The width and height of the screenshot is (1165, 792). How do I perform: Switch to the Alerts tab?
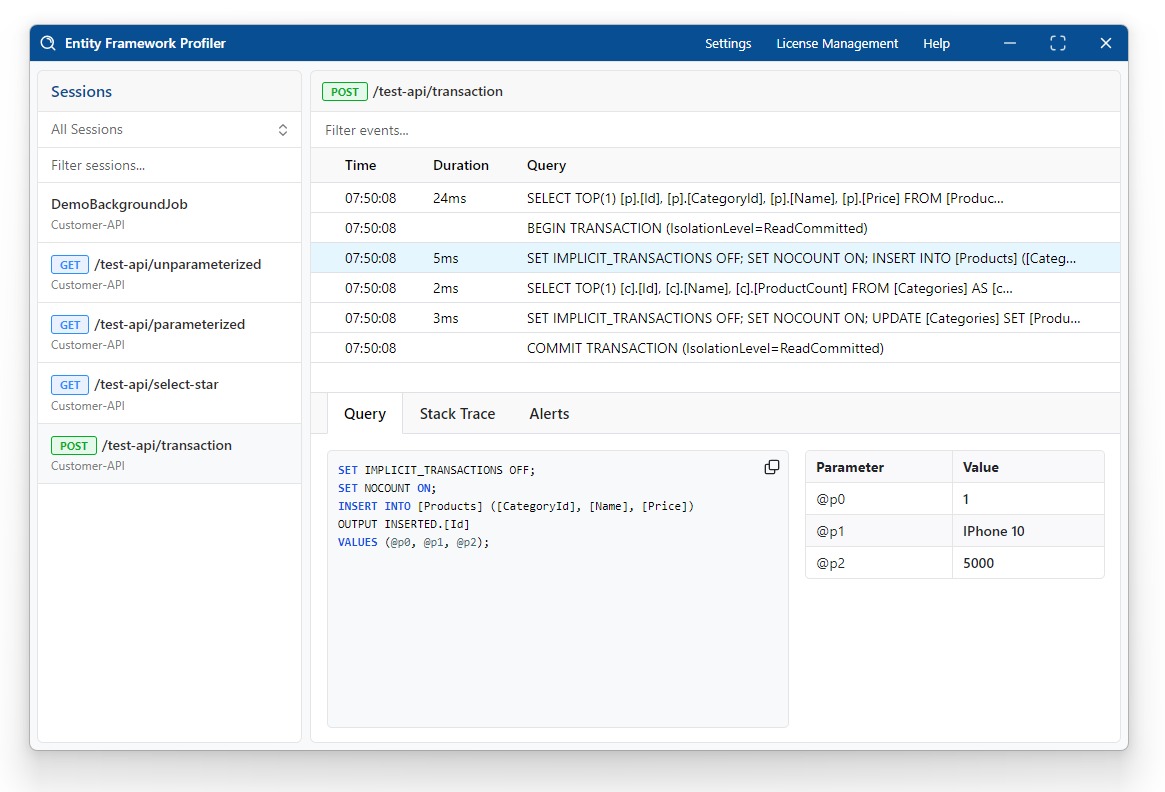pyautogui.click(x=549, y=414)
